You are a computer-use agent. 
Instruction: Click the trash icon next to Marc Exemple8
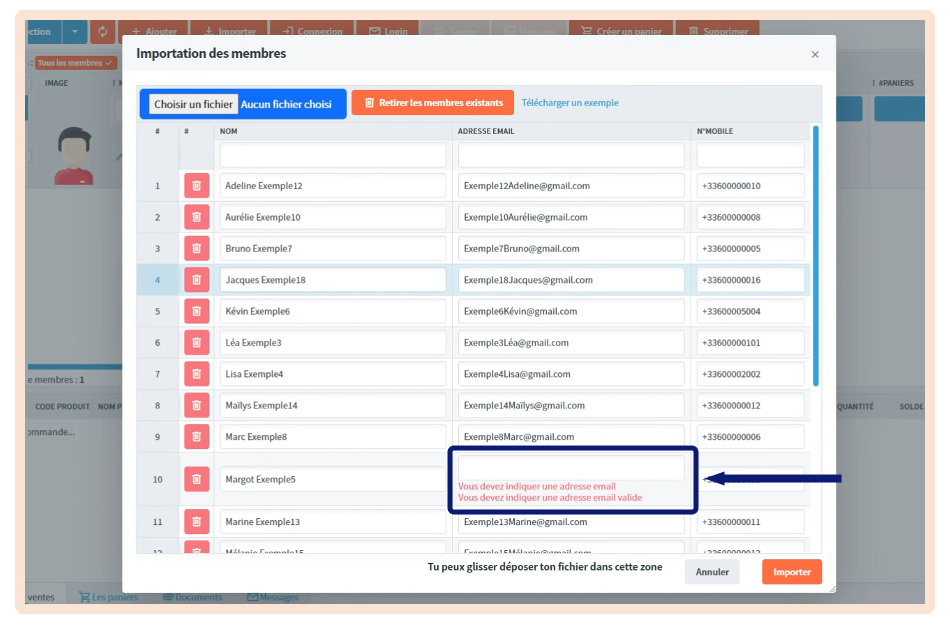click(x=194, y=436)
